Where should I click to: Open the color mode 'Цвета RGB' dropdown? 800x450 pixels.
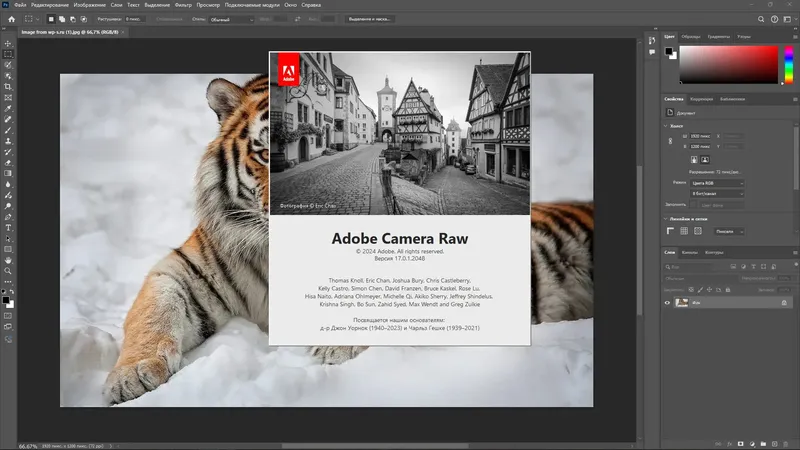(716, 183)
